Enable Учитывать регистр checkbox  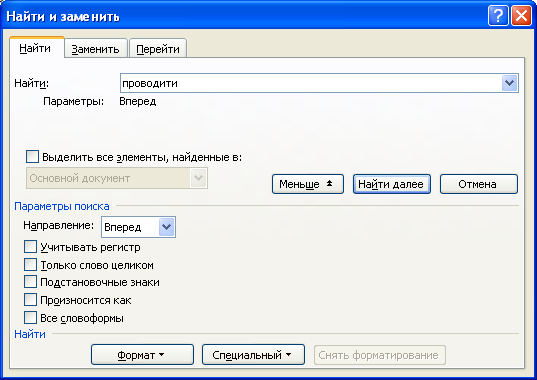coord(30,247)
